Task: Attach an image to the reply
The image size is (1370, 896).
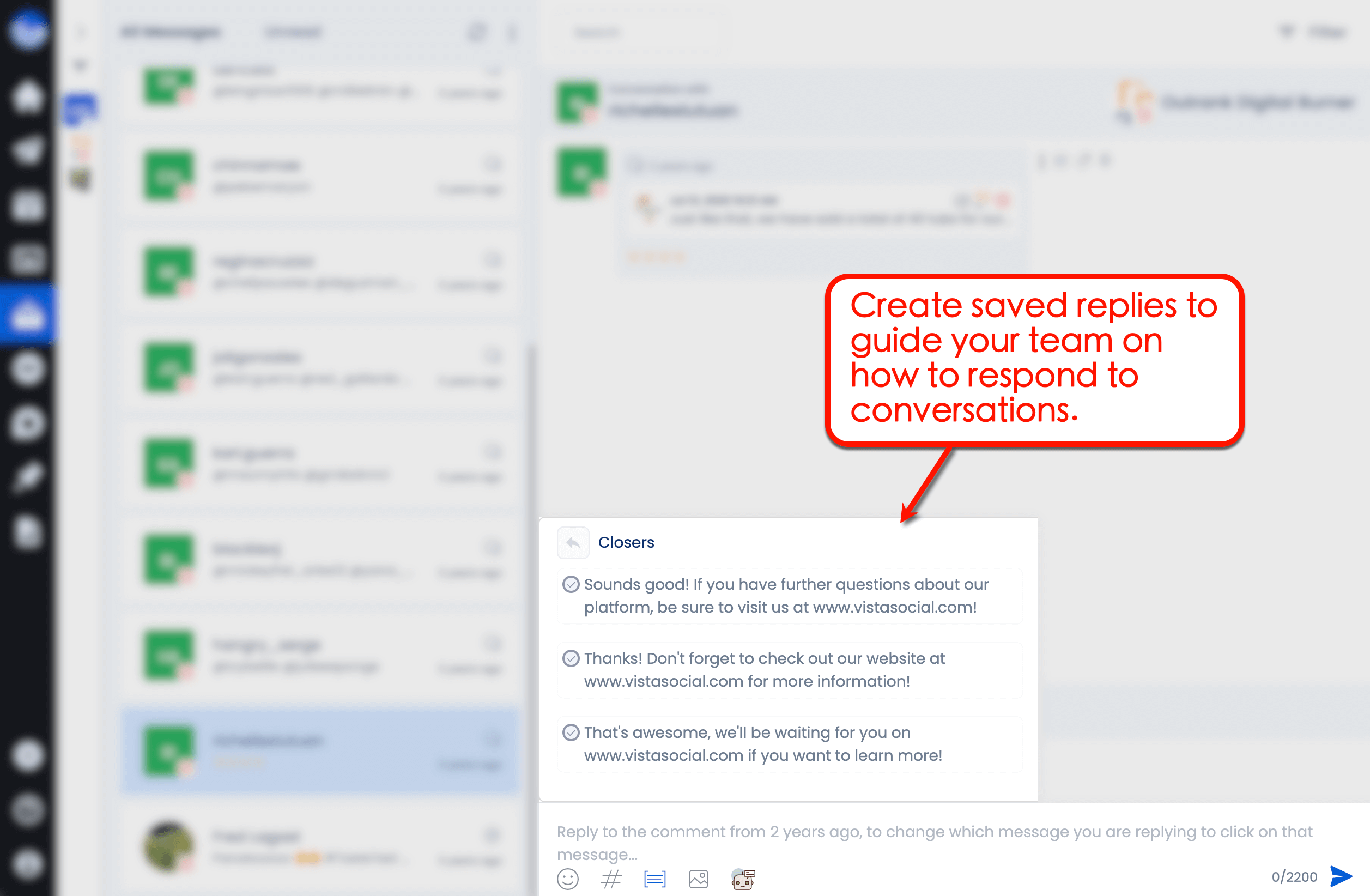Action: tap(698, 879)
